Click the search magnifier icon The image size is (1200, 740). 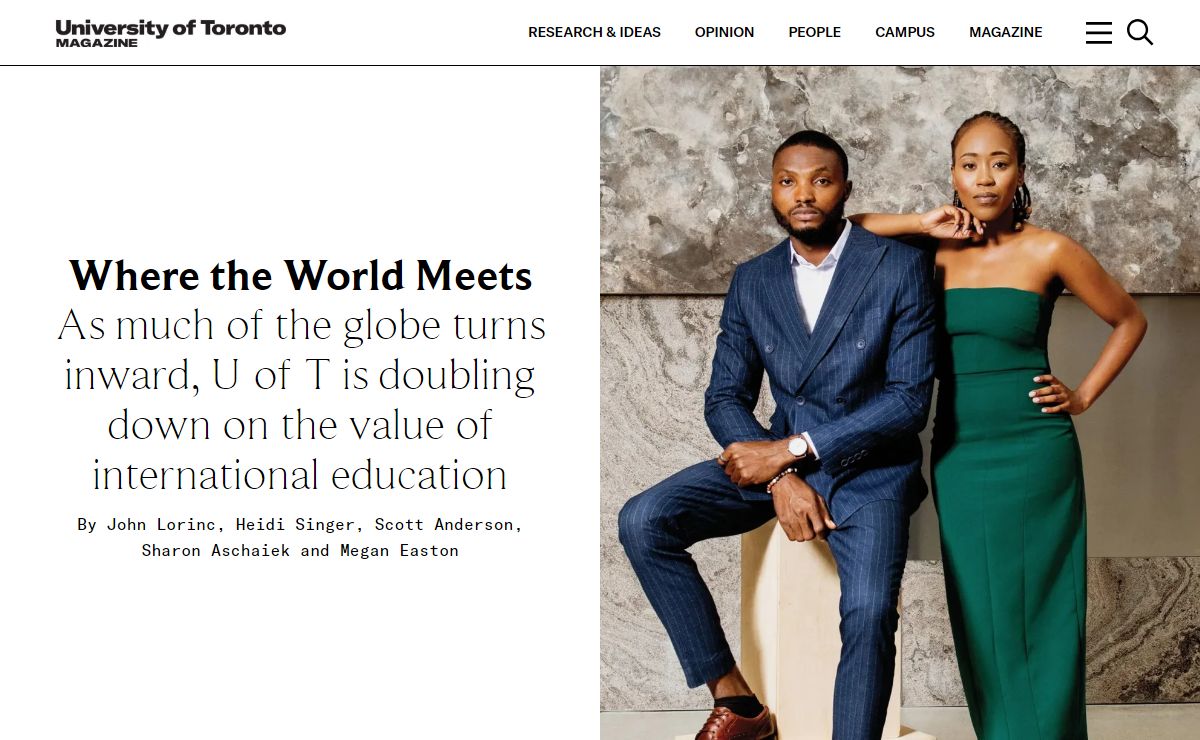click(1140, 33)
